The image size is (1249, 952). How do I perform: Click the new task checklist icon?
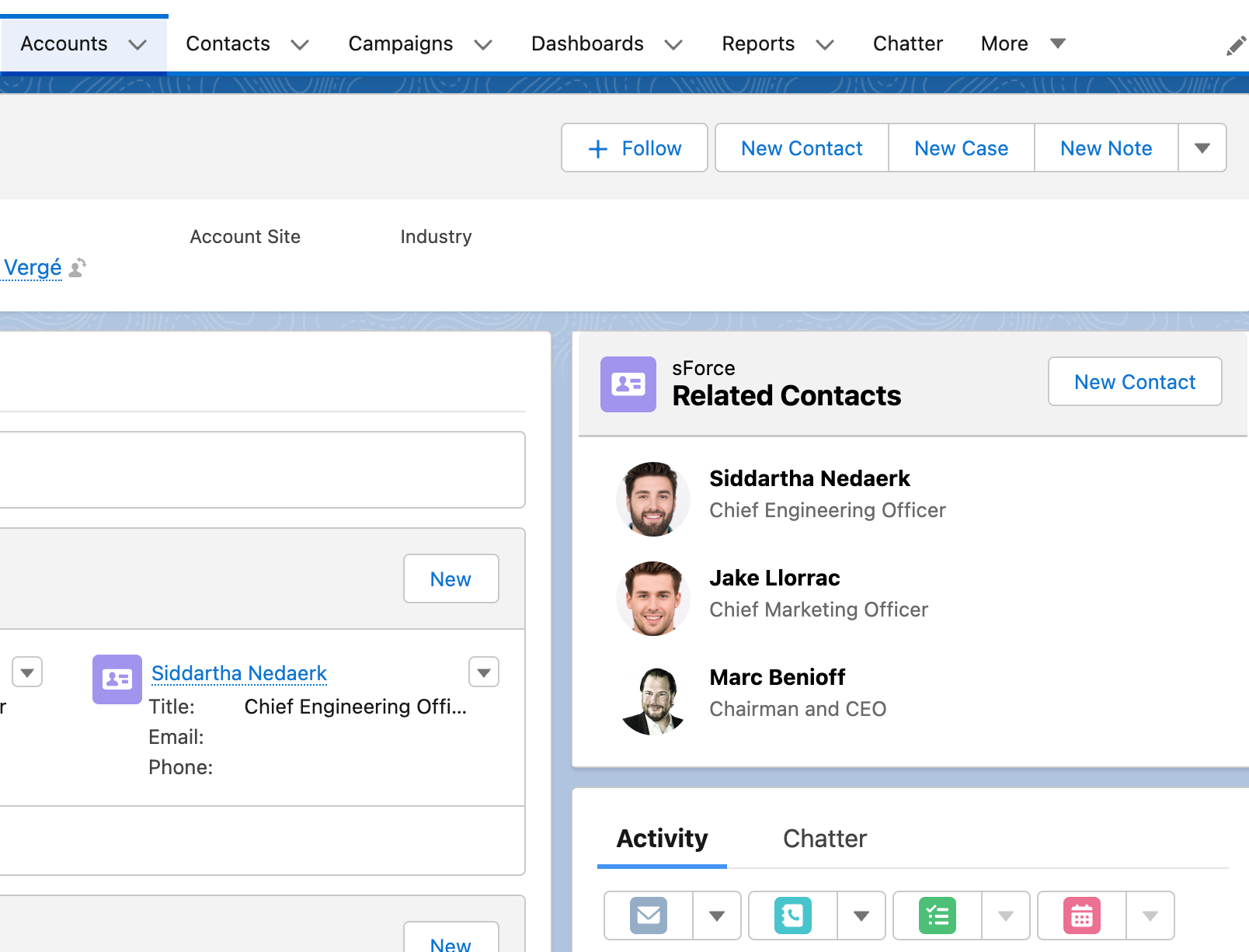[x=938, y=916]
